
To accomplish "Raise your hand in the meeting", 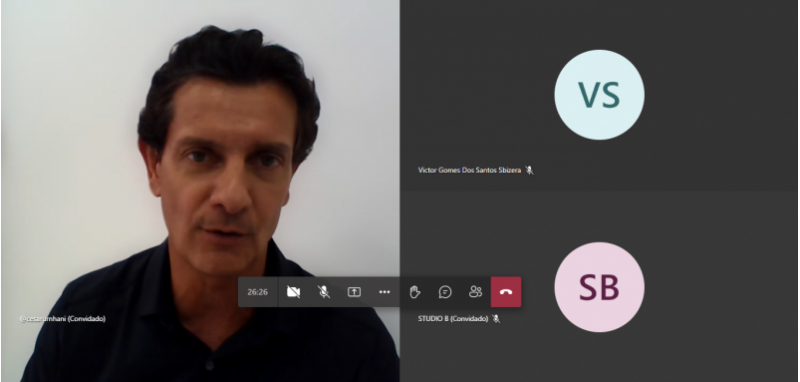I will [x=415, y=292].
